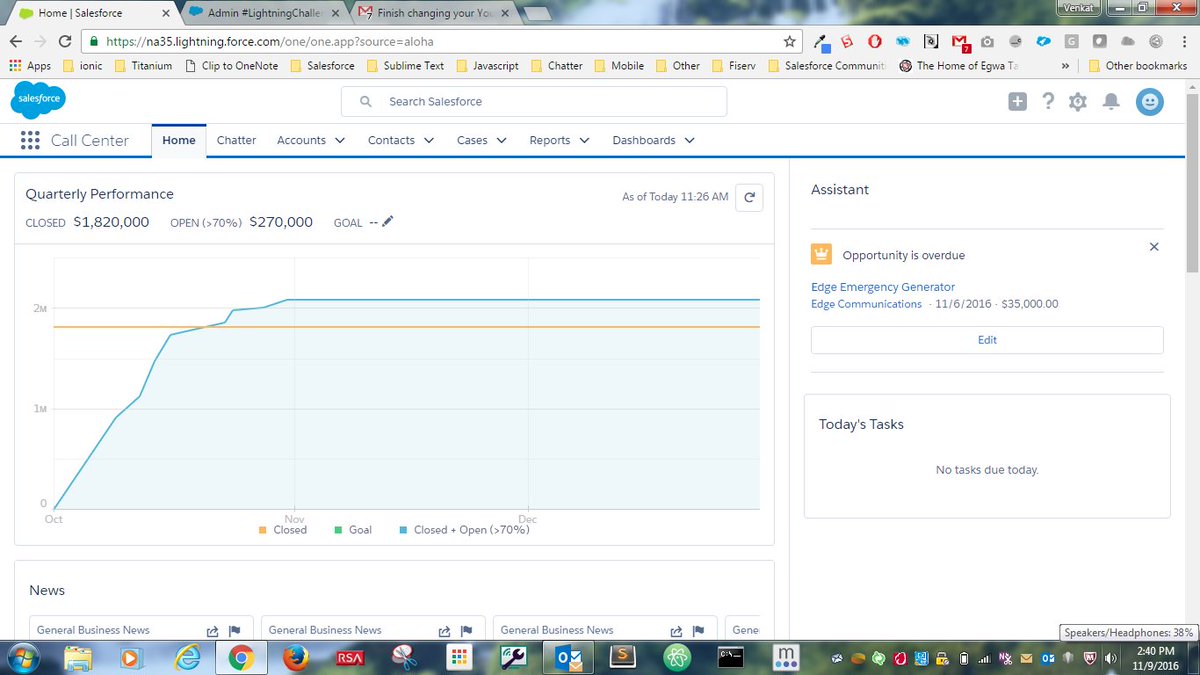Open the Notifications bell icon
This screenshot has width=1200, height=675.
(x=1110, y=102)
